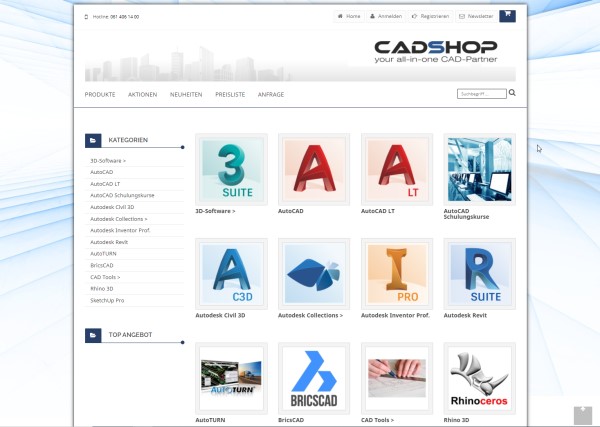Image resolution: width=600 pixels, height=427 pixels.
Task: Open the AutoCAD LT product thumbnail
Action: (x=397, y=169)
